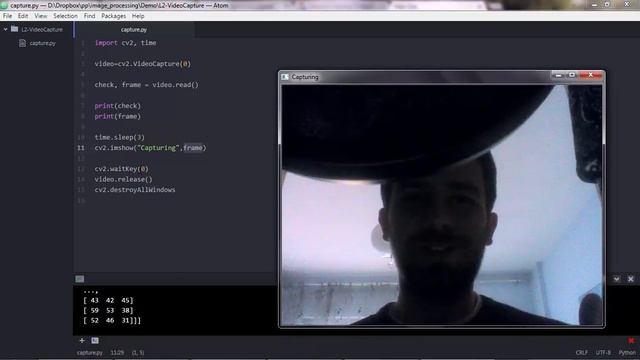Click the 'import cv2, time' code line
The image size is (640, 360).
pyautogui.click(x=125, y=43)
